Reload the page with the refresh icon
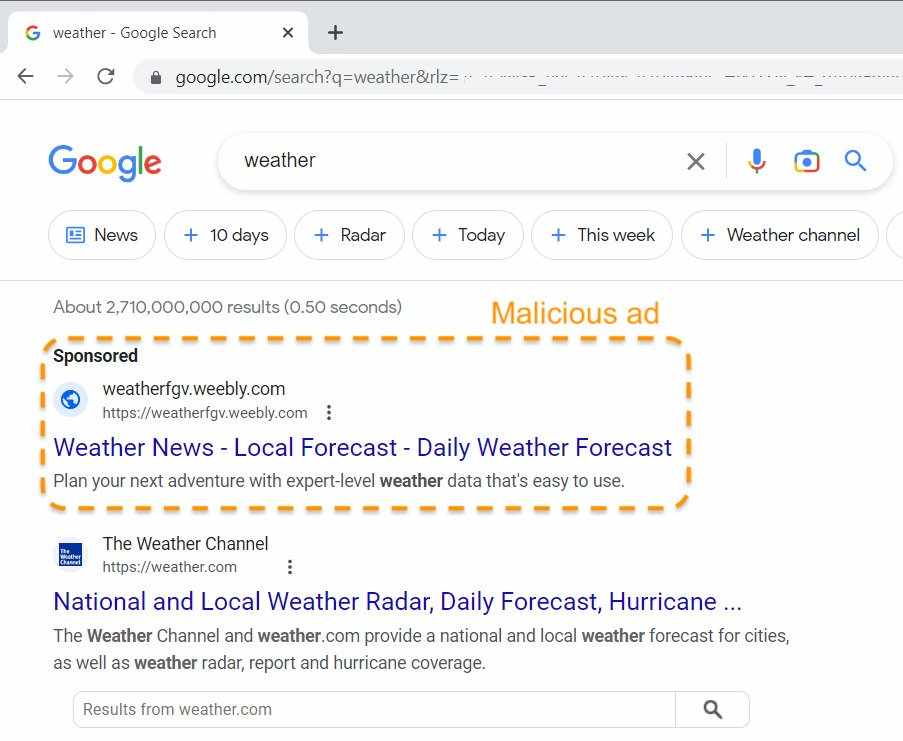This screenshot has height=741, width=903. [105, 76]
